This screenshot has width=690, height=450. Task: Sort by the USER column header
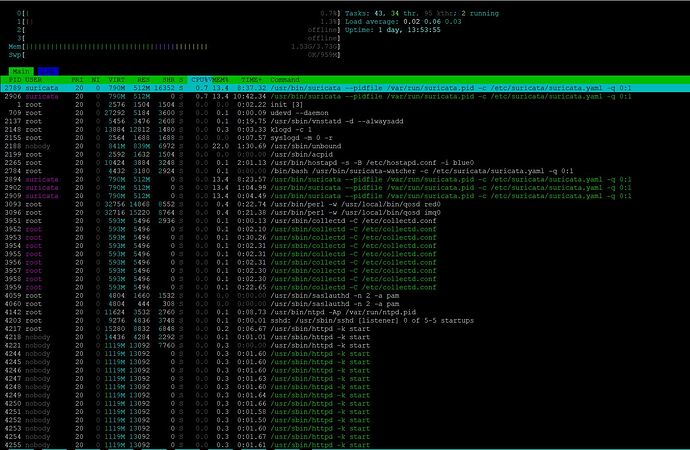click(x=33, y=80)
